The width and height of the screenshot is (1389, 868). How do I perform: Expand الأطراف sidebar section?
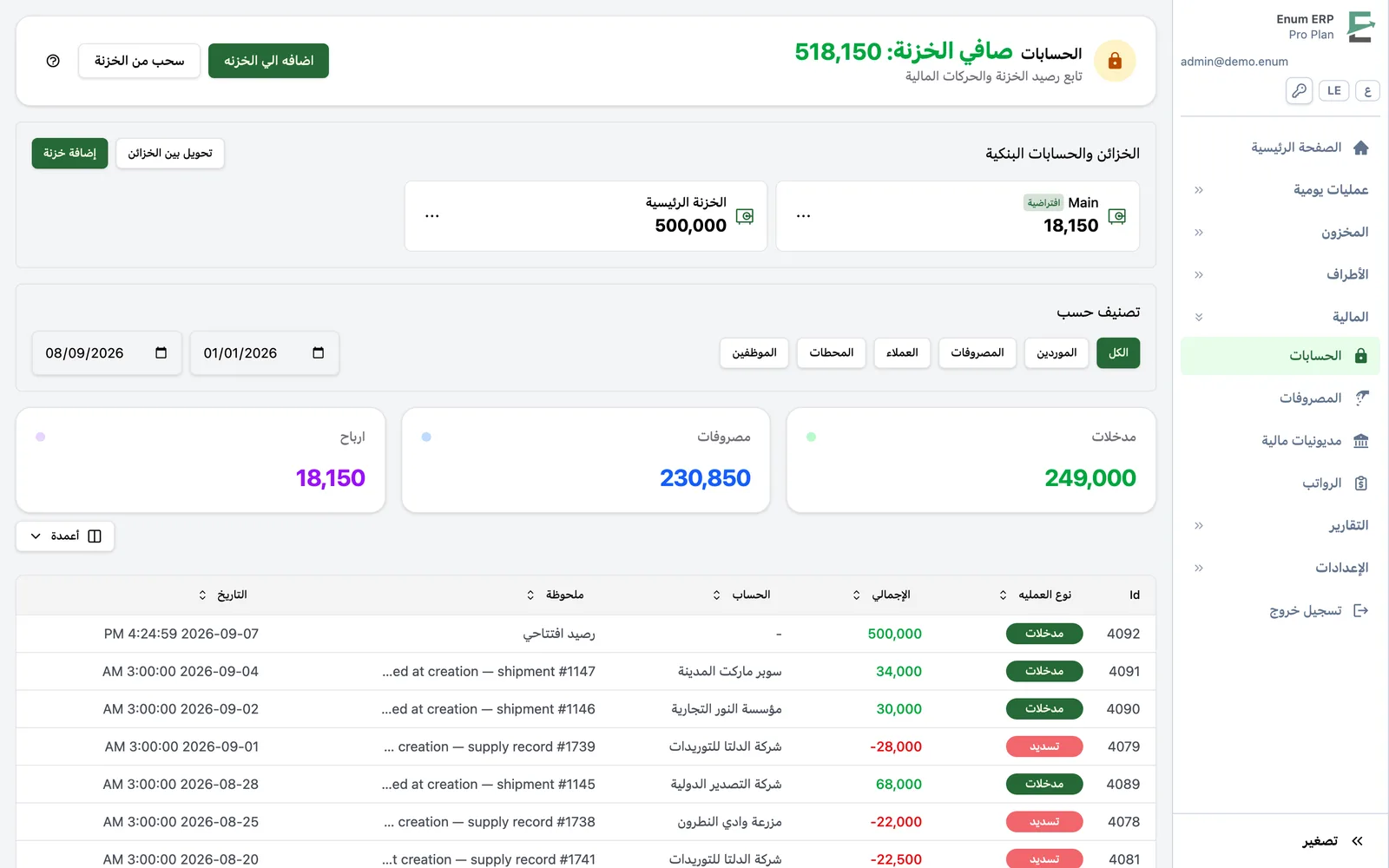pyautogui.click(x=1280, y=275)
